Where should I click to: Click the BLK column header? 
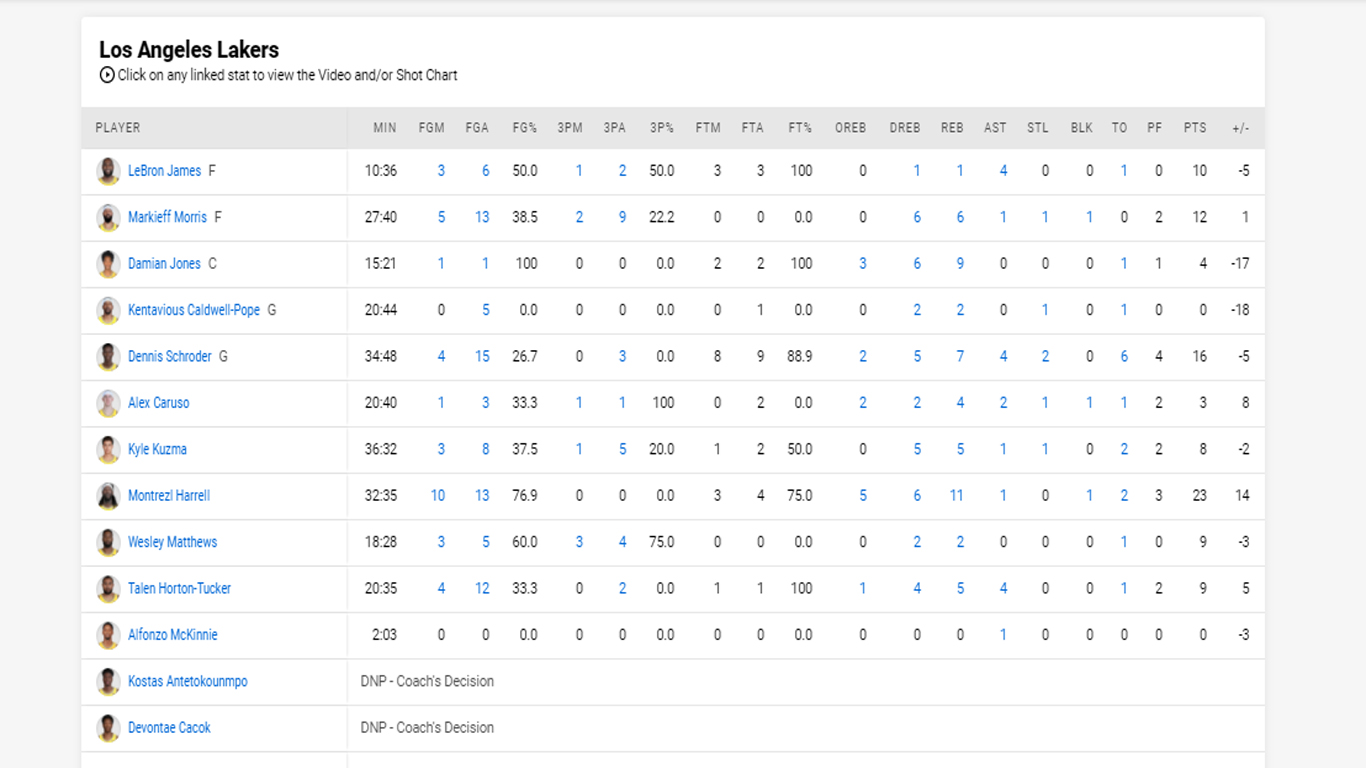pos(1082,128)
